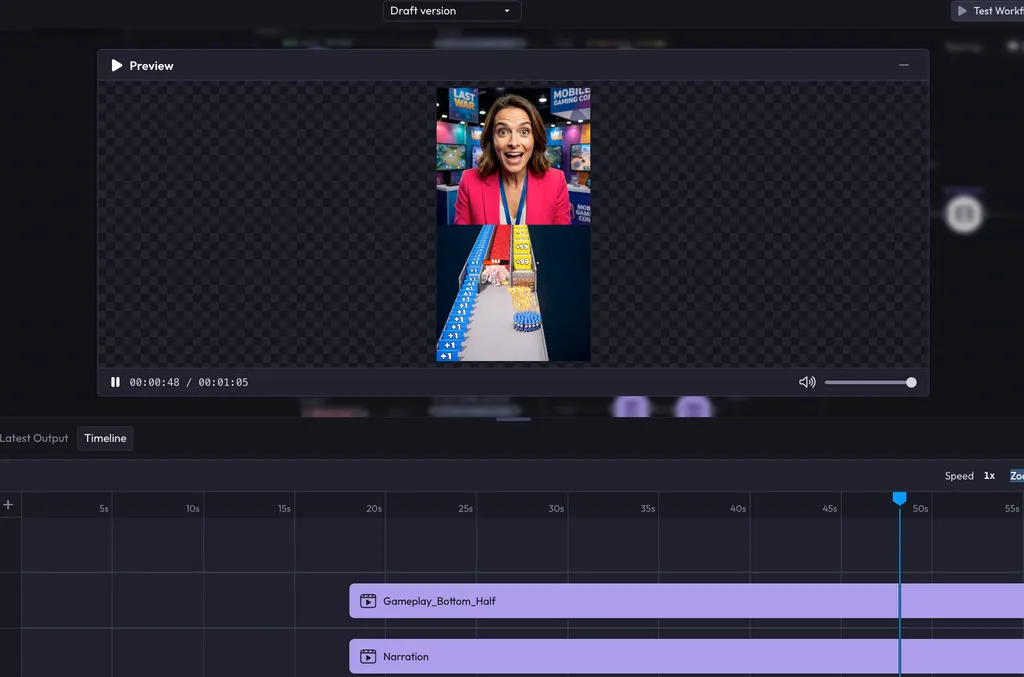Image resolution: width=1024 pixels, height=677 pixels.
Task: Change the 1x playback speed
Action: tap(989, 476)
